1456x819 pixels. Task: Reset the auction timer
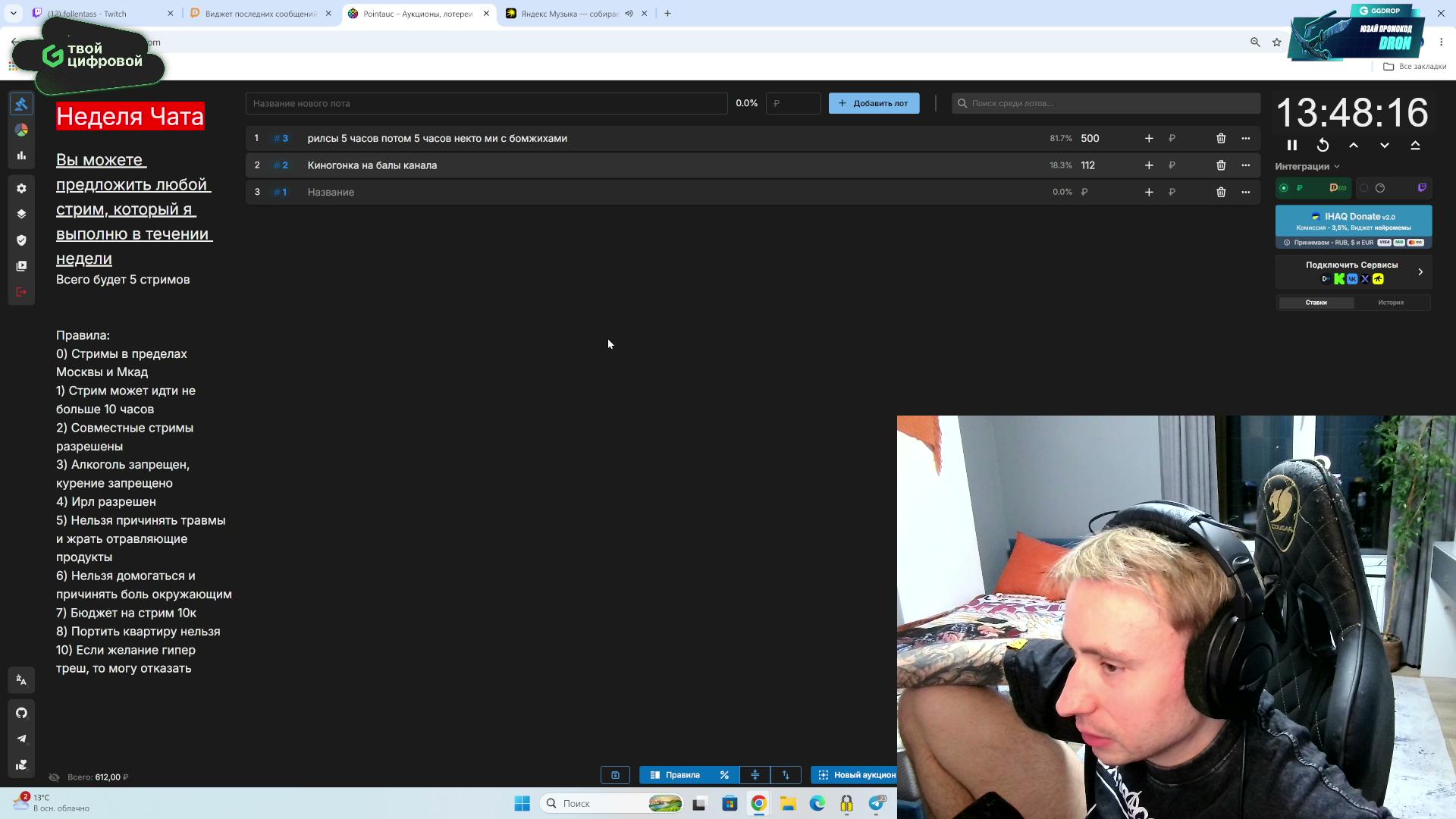click(1323, 146)
